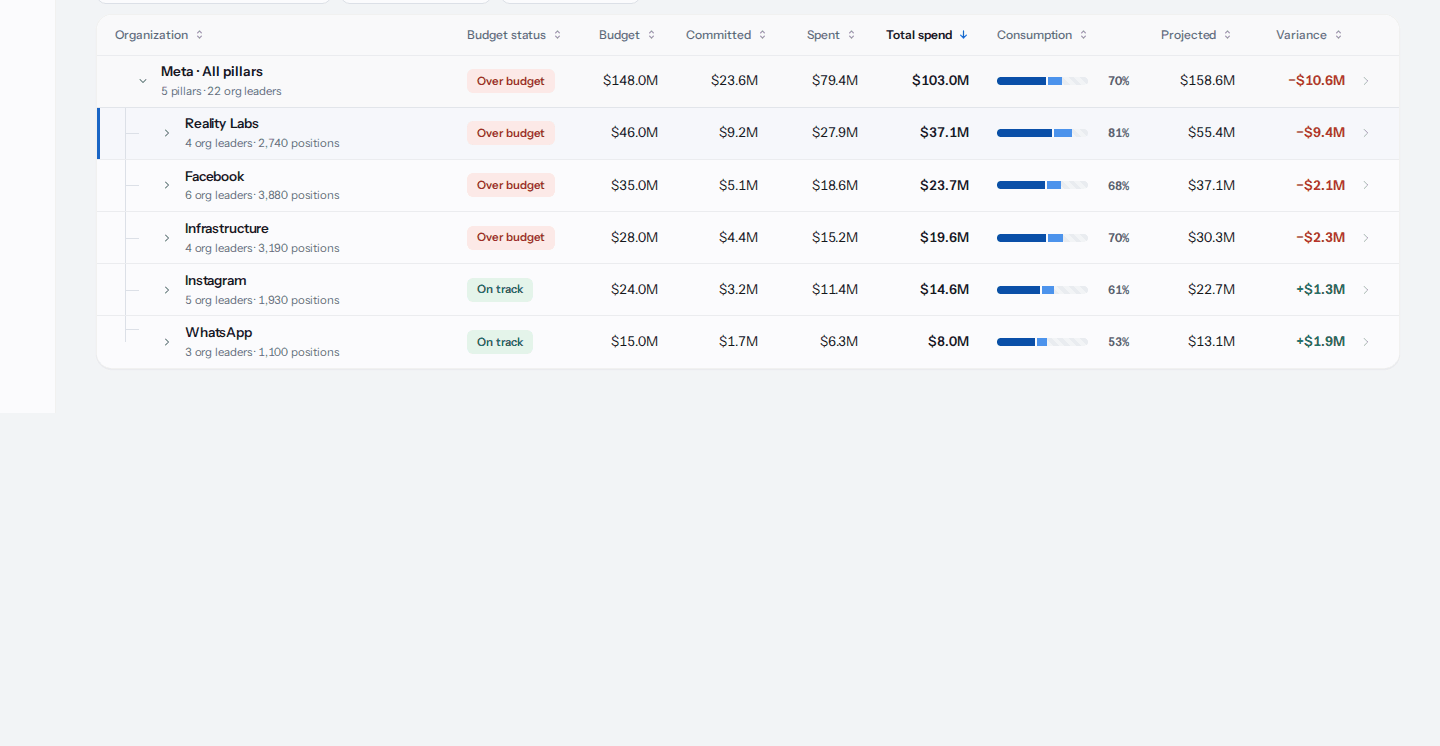Sort by Consumption column
The width and height of the screenshot is (1440, 746).
(x=1042, y=35)
